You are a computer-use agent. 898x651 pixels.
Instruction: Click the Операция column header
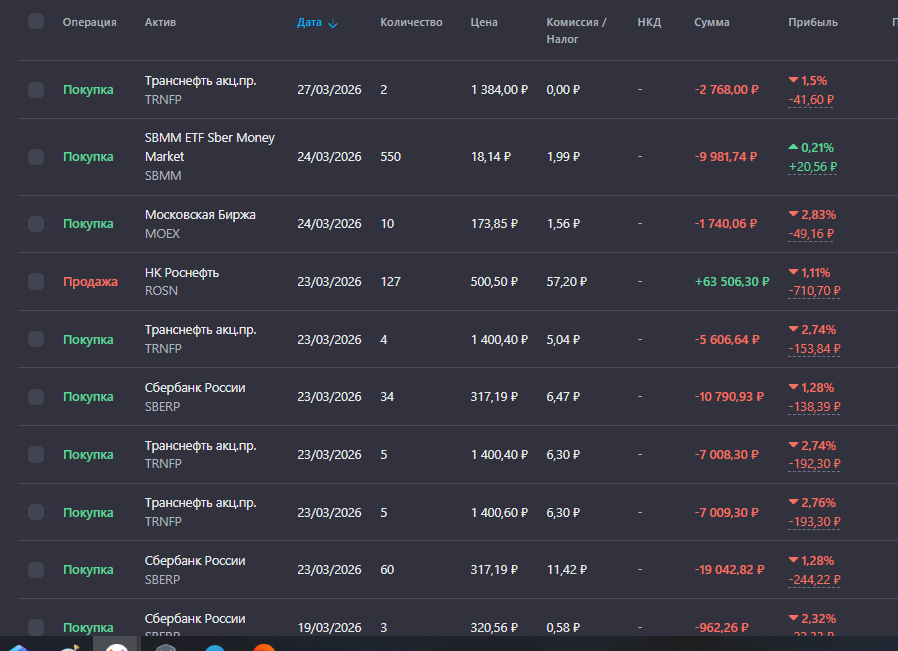pos(89,22)
